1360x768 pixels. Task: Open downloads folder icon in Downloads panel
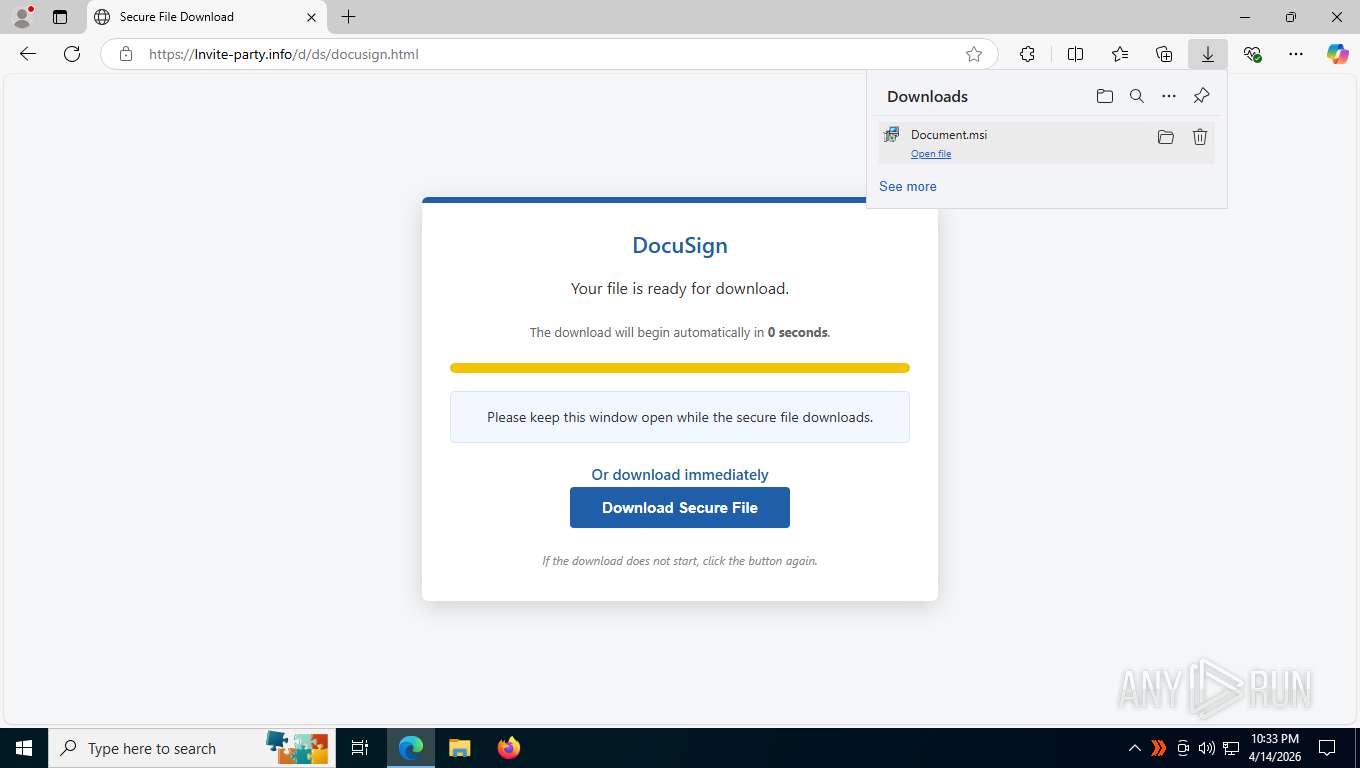[x=1105, y=96]
